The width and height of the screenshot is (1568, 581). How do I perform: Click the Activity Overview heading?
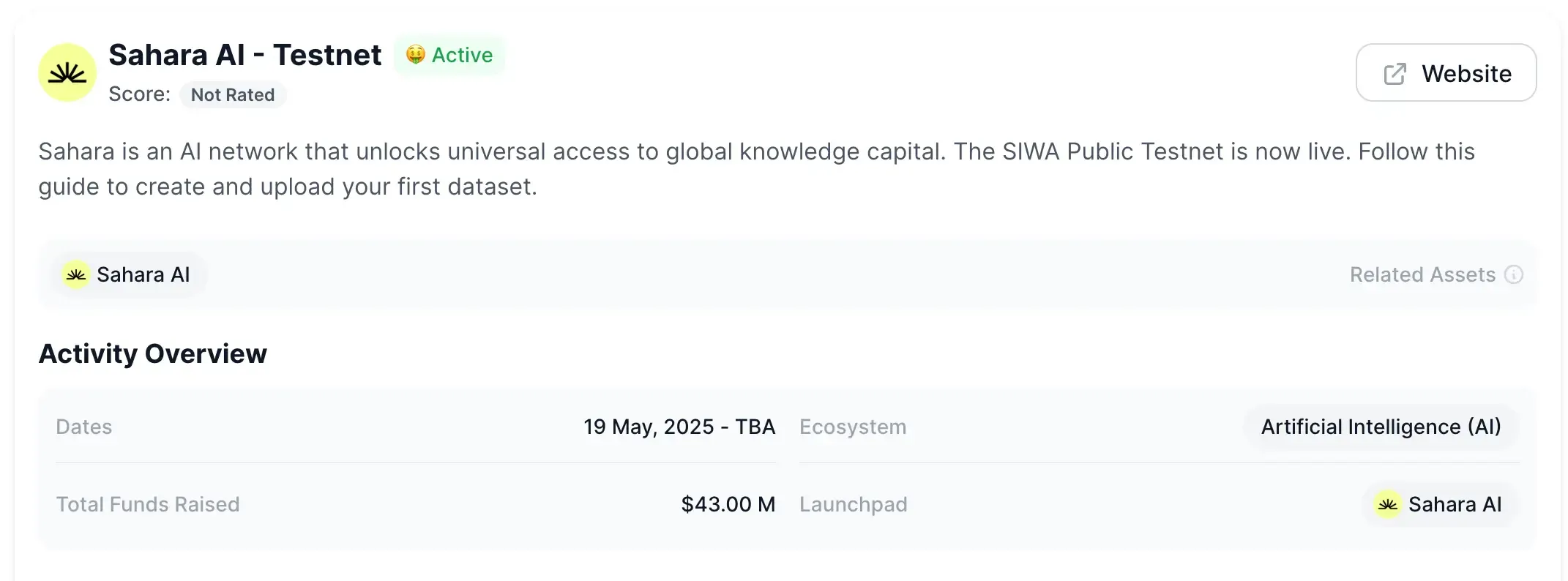click(153, 353)
